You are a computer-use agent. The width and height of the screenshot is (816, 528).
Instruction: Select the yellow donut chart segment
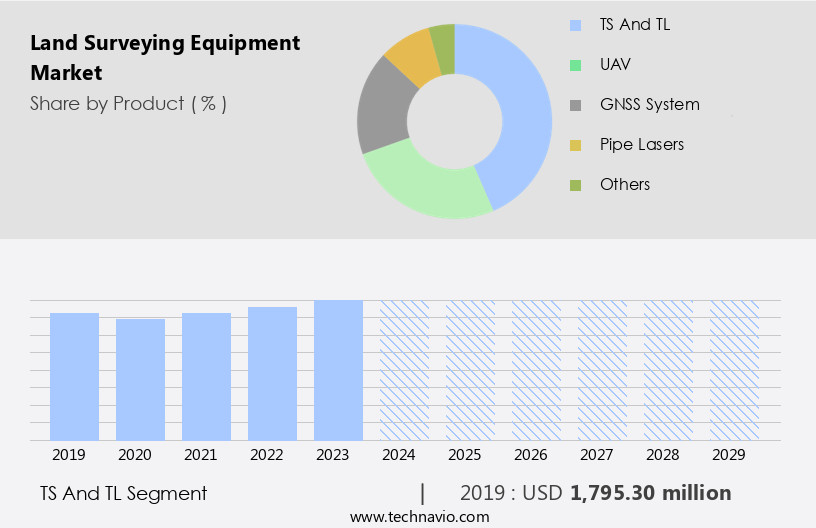coord(411,56)
